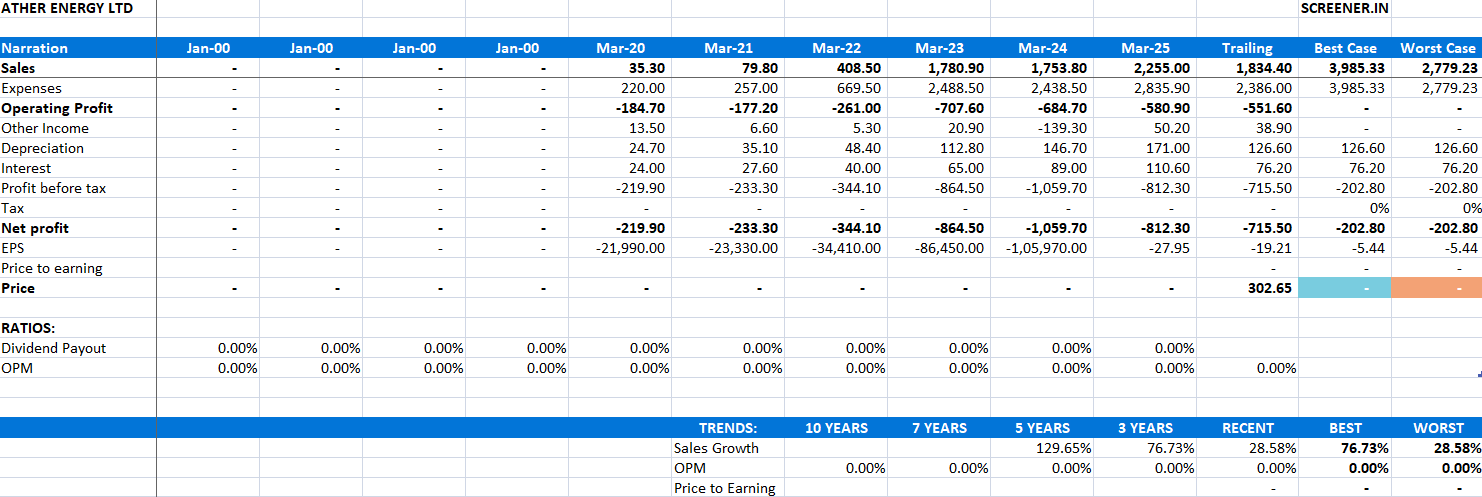Select Mar-22 expenses value 669.50
The width and height of the screenshot is (1482, 497).
pos(862,88)
